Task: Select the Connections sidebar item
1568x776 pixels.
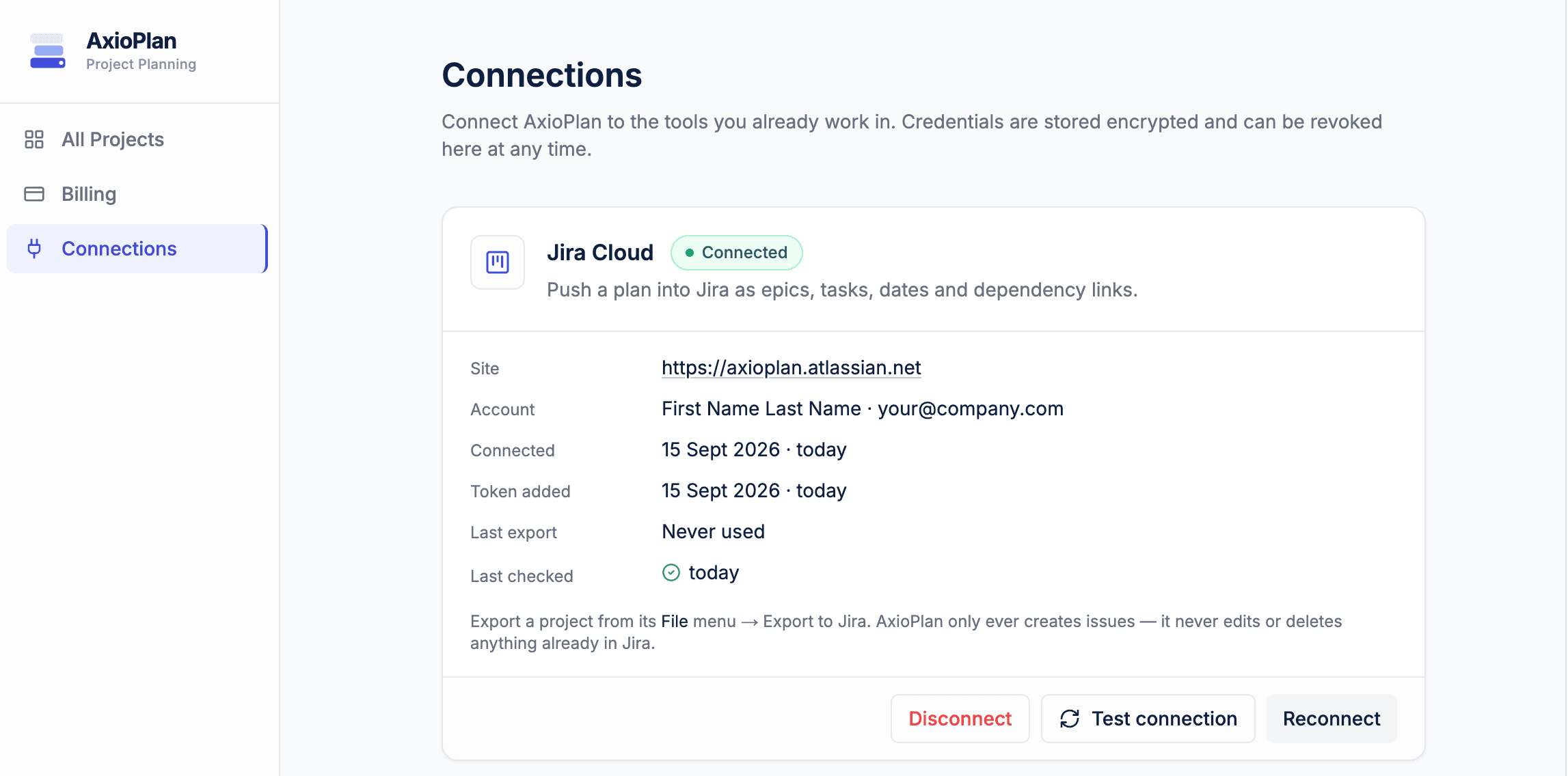Action: coord(137,249)
